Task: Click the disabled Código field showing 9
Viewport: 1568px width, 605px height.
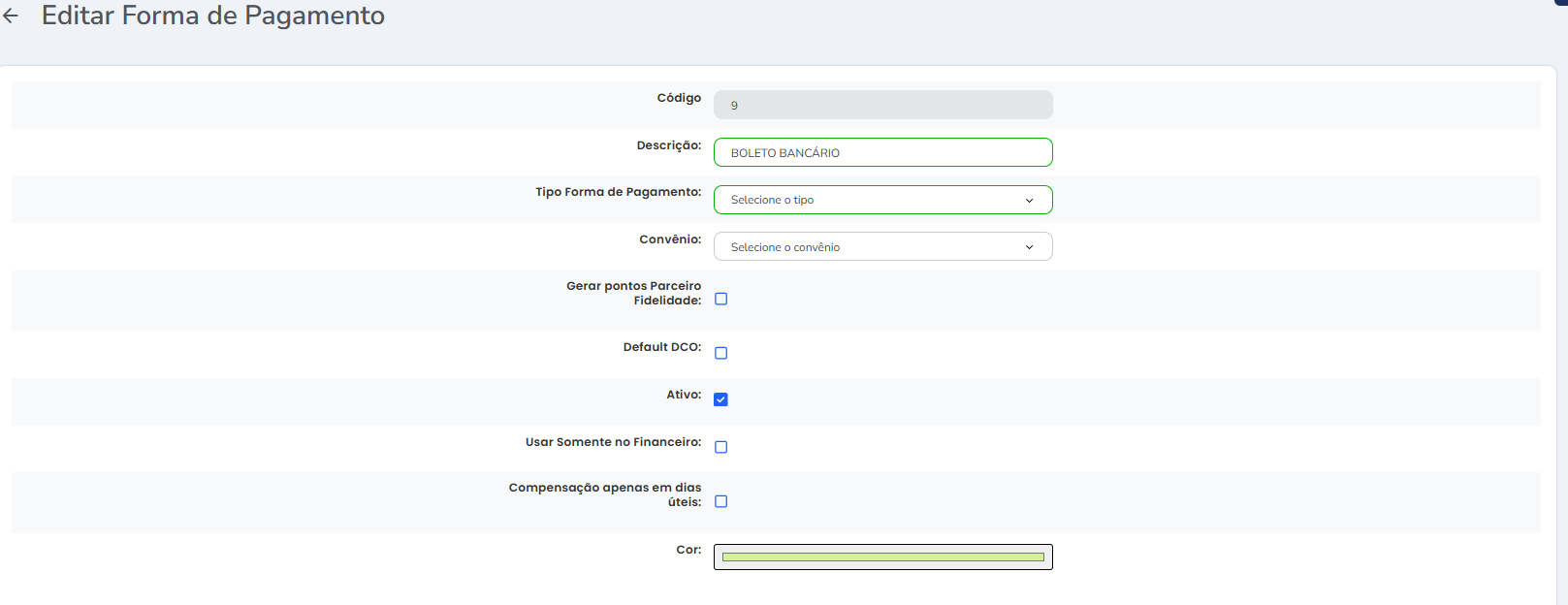Action: click(x=882, y=105)
